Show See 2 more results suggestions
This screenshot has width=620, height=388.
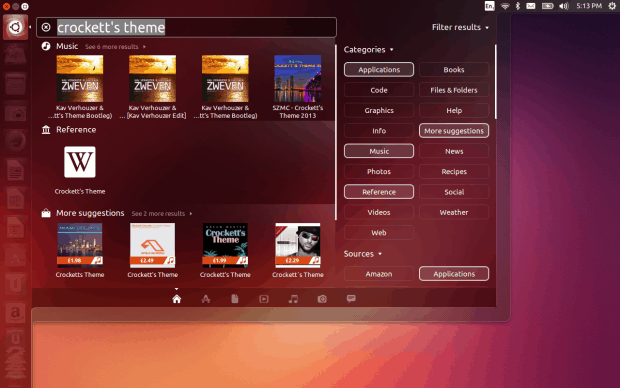pyautogui.click(x=162, y=214)
